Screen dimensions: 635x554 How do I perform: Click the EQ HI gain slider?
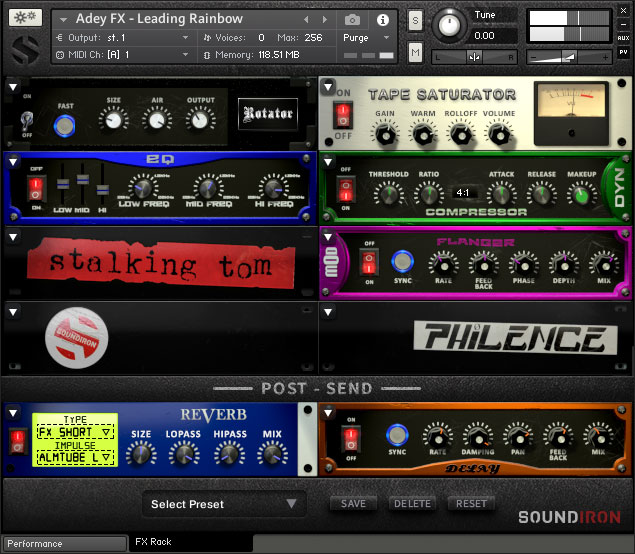102,189
